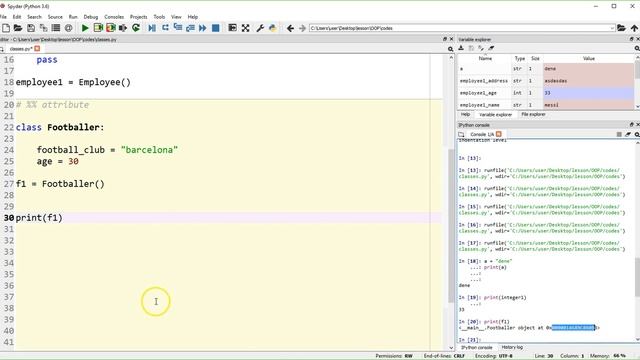The height and width of the screenshot is (360, 640).
Task: Open the Consoles menu
Action: click(114, 17)
